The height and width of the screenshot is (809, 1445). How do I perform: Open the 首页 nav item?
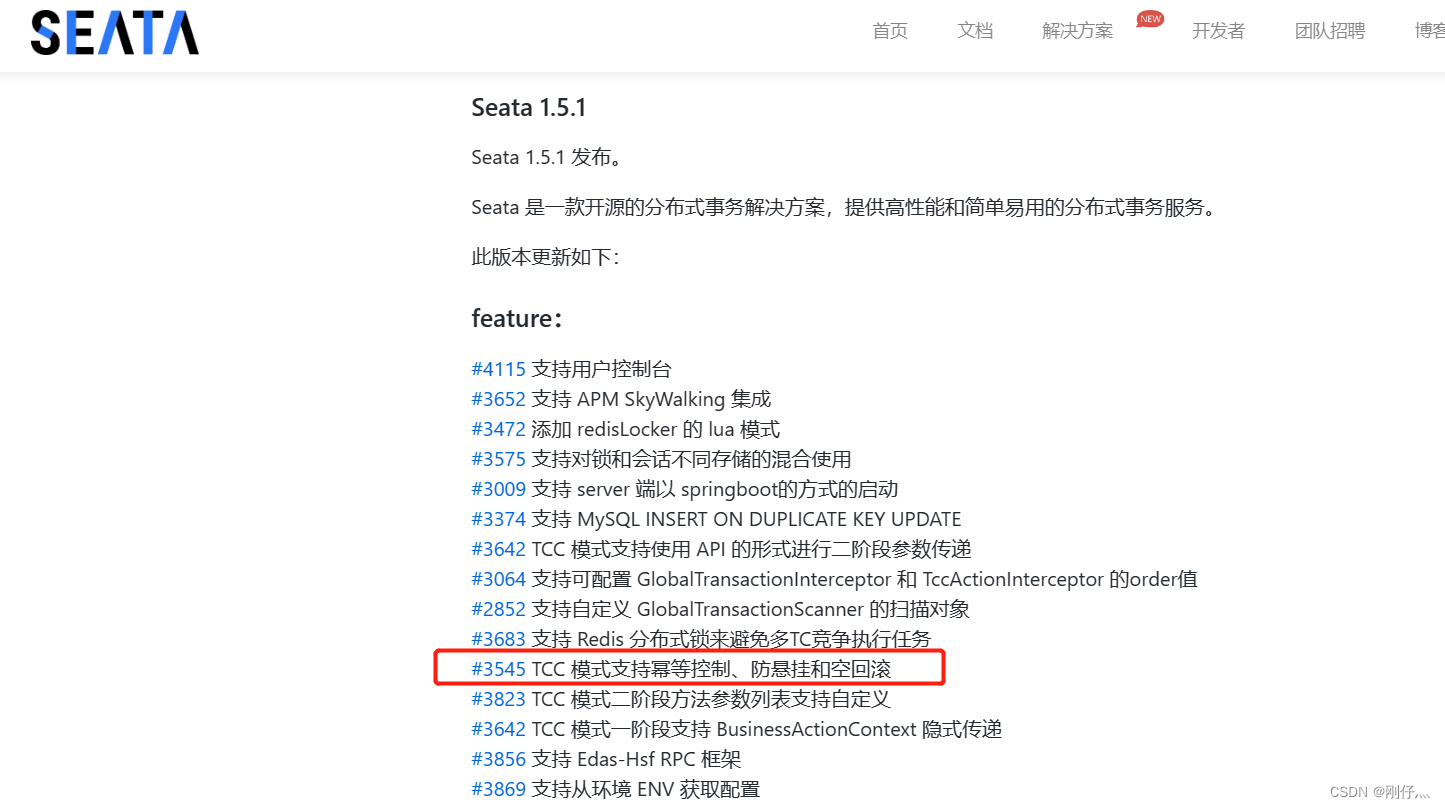coord(890,31)
